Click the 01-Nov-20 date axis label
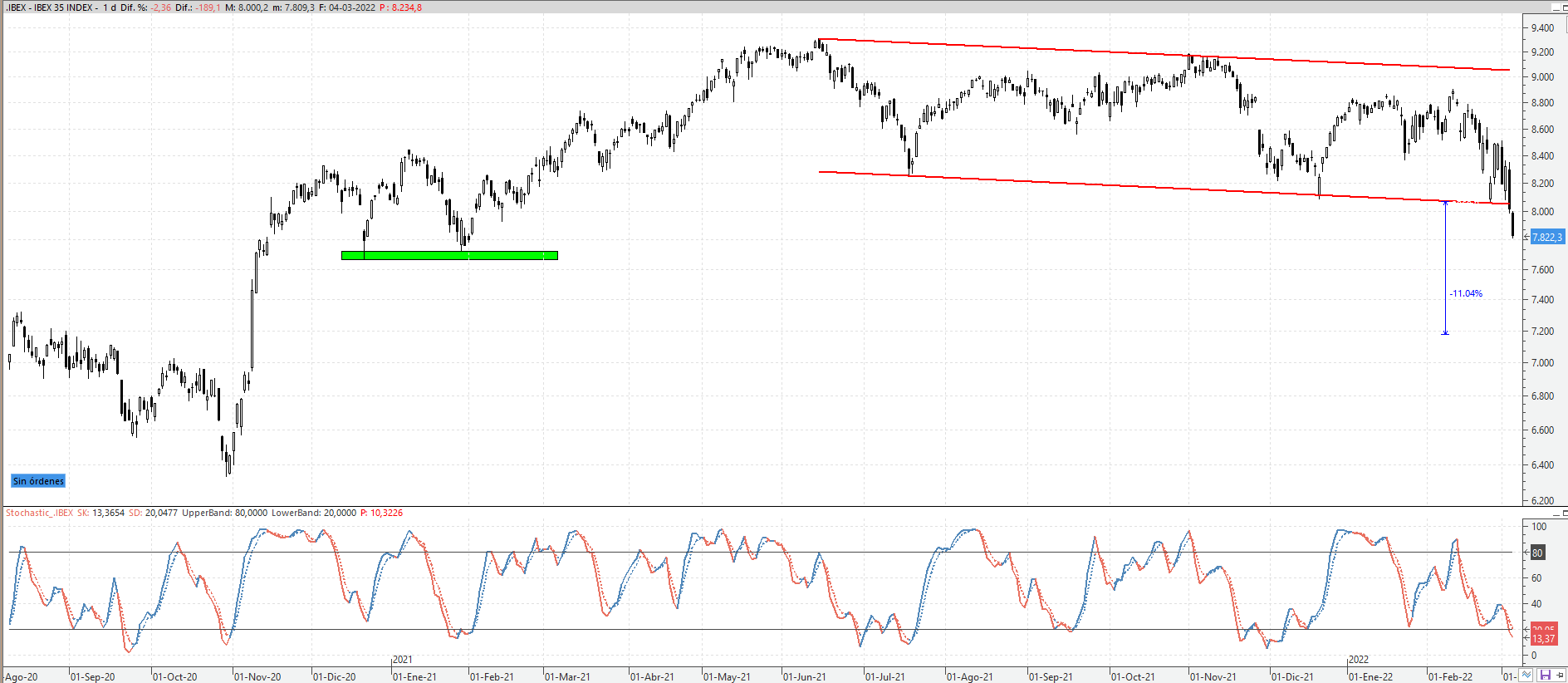 [257, 676]
